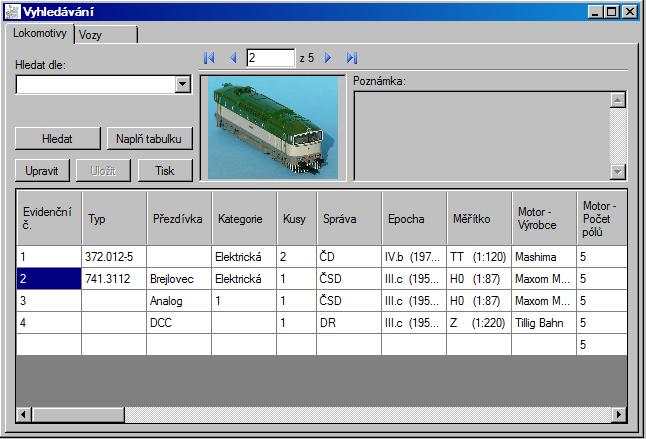Go to the first record arrow

coord(209,59)
